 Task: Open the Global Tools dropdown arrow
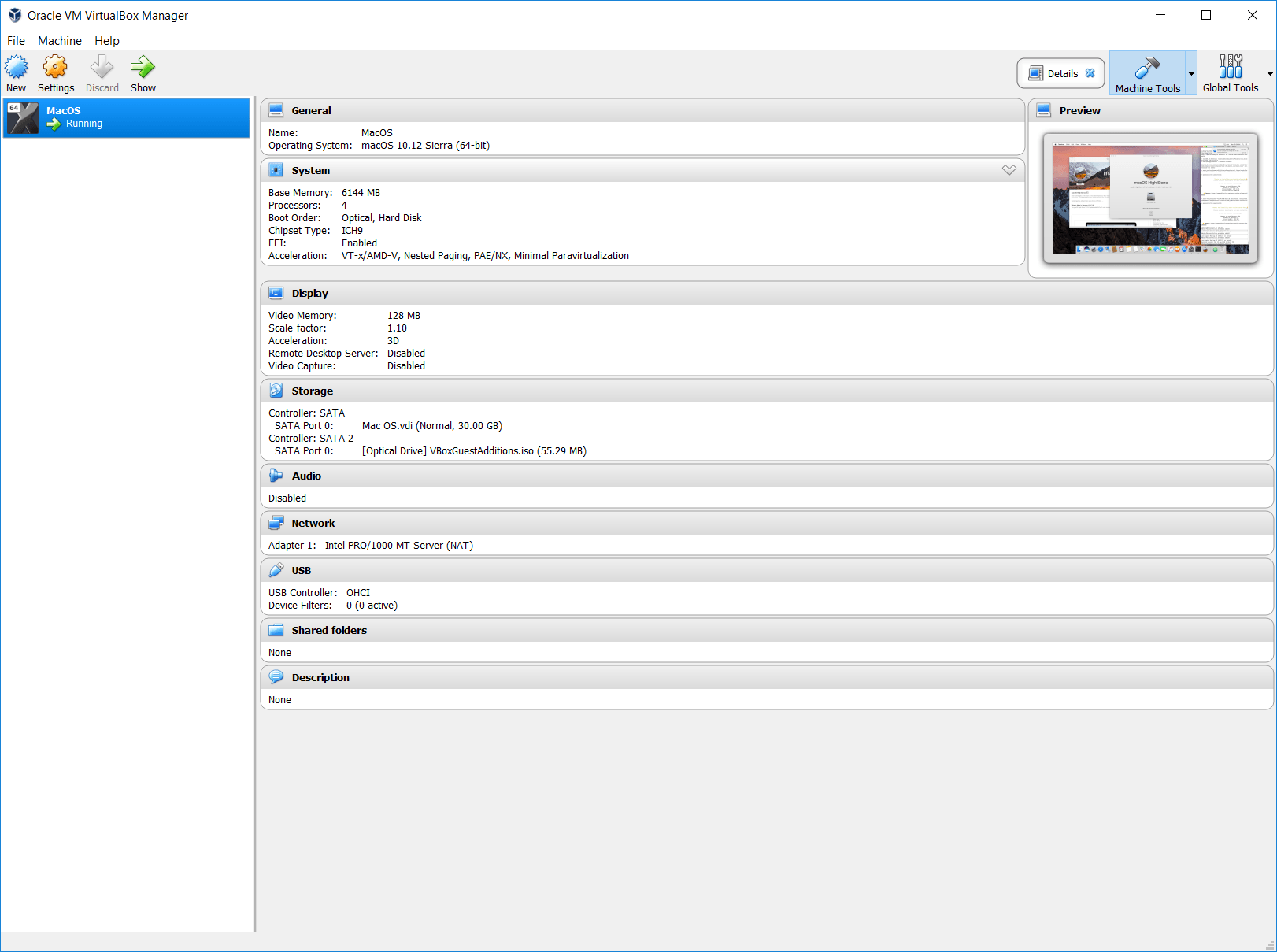1269,73
